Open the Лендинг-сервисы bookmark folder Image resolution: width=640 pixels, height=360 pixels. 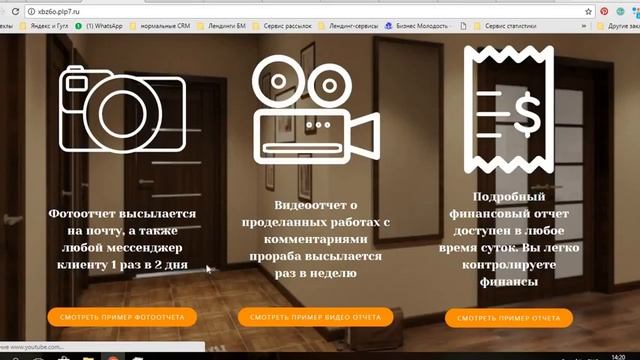(x=349, y=26)
